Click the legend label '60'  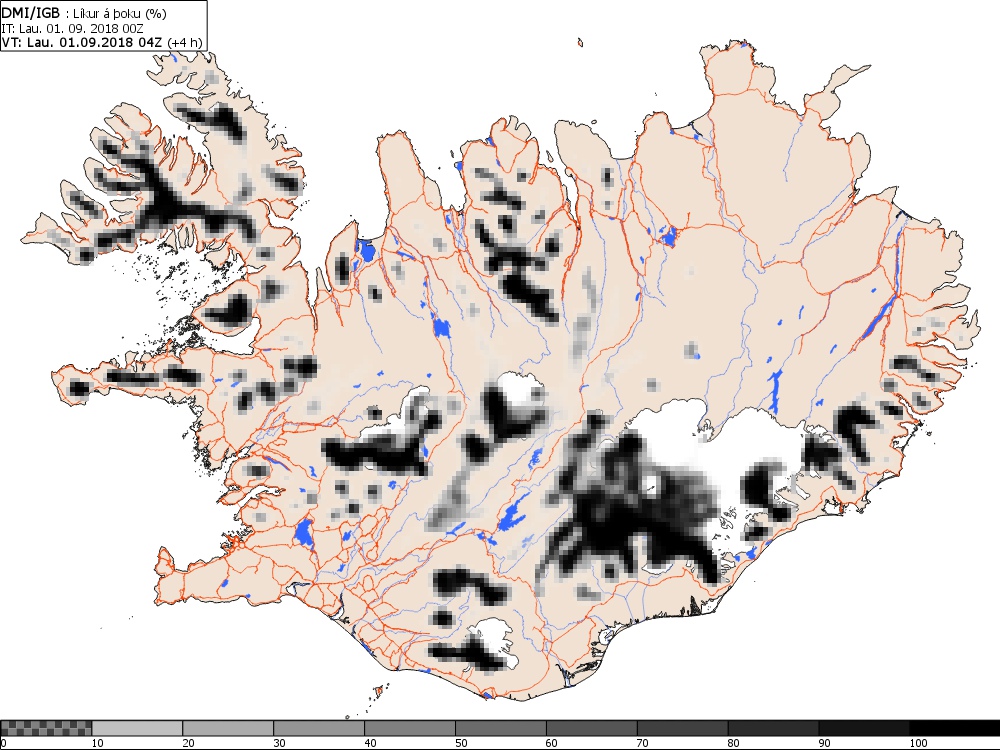click(552, 743)
